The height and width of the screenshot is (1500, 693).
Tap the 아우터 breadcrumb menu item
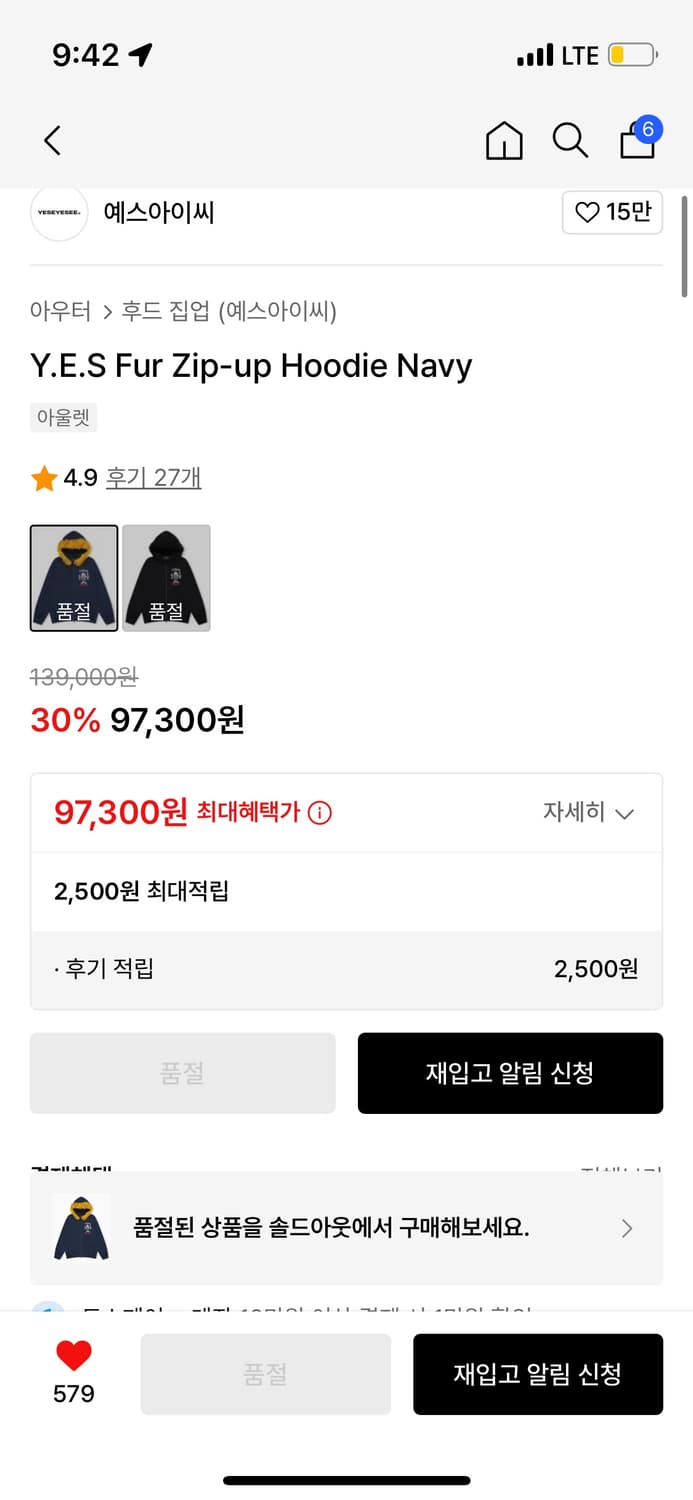tap(61, 312)
